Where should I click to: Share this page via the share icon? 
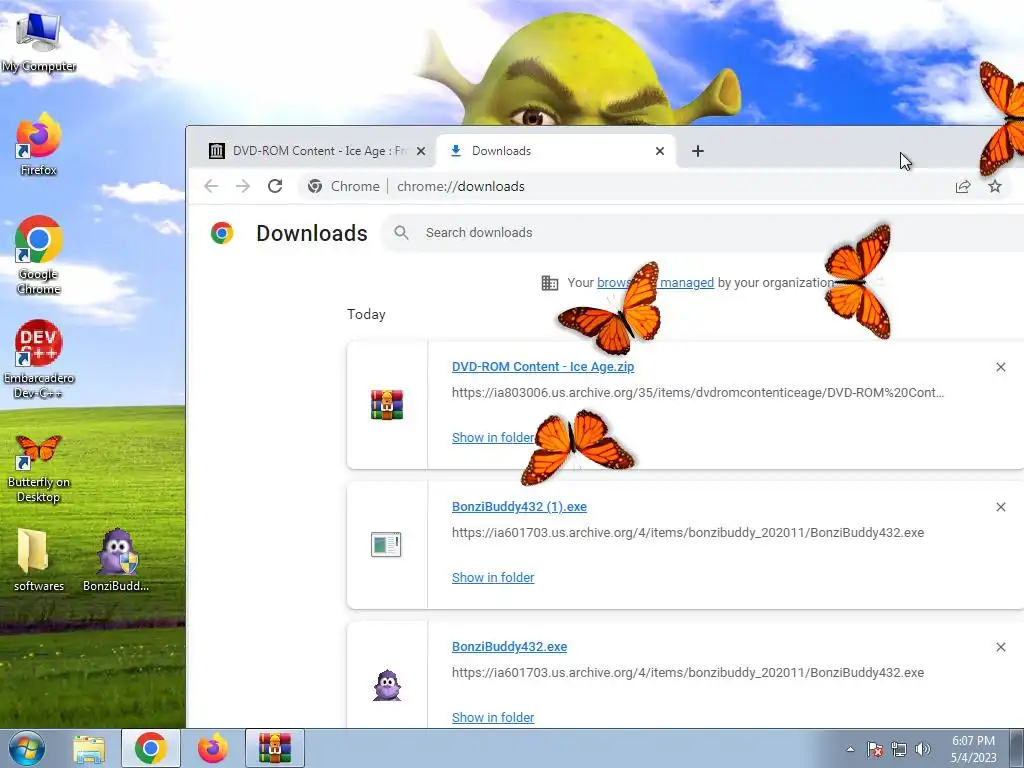coord(963,187)
